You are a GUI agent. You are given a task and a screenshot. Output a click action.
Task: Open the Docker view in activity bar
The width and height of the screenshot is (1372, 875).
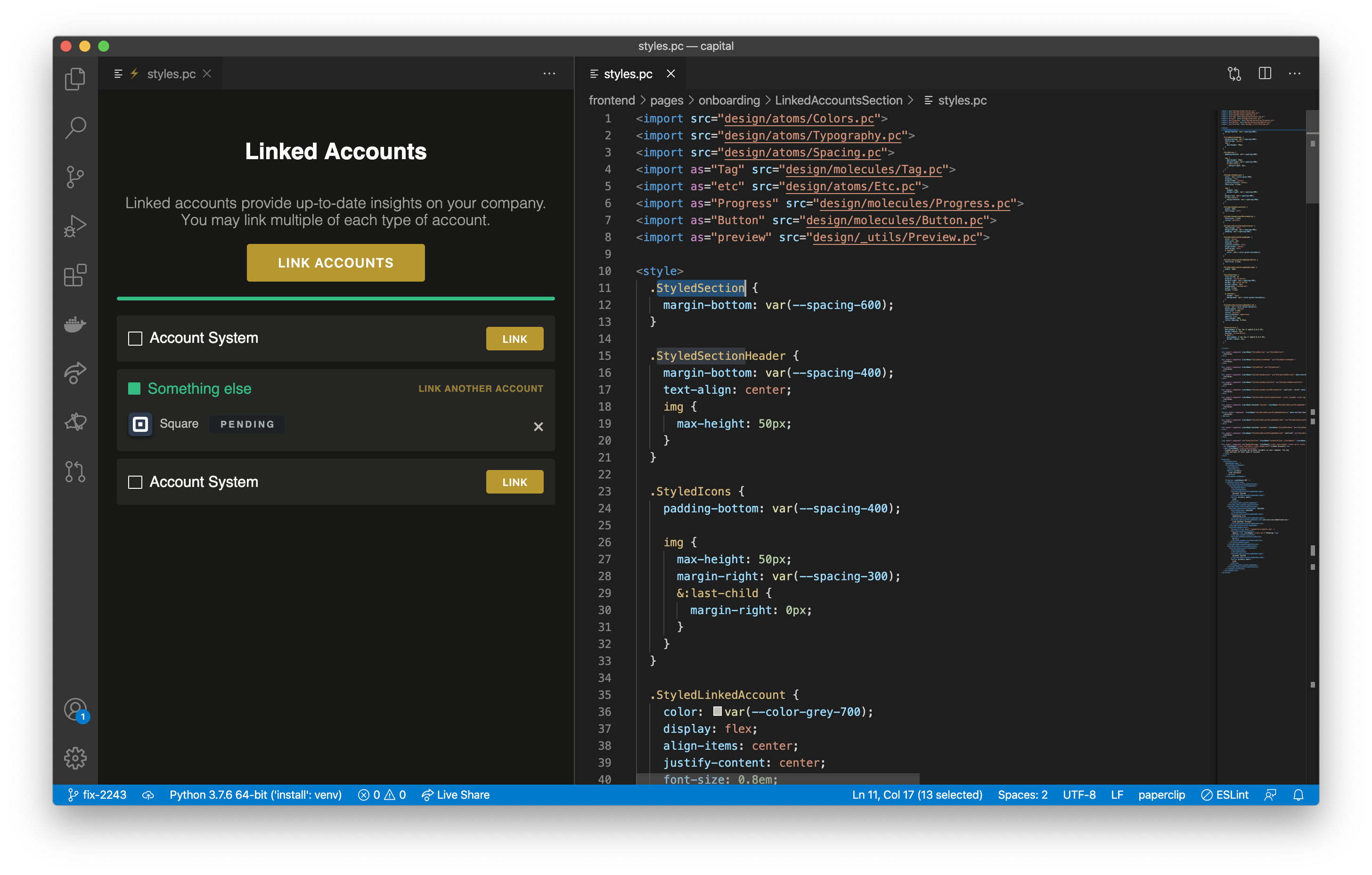tap(74, 324)
